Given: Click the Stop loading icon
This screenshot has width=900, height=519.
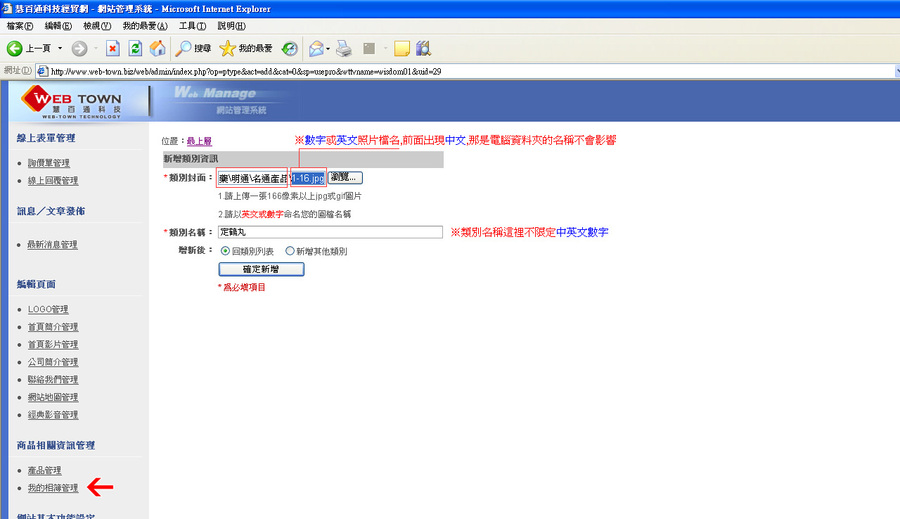Looking at the screenshot, I should click(x=112, y=49).
